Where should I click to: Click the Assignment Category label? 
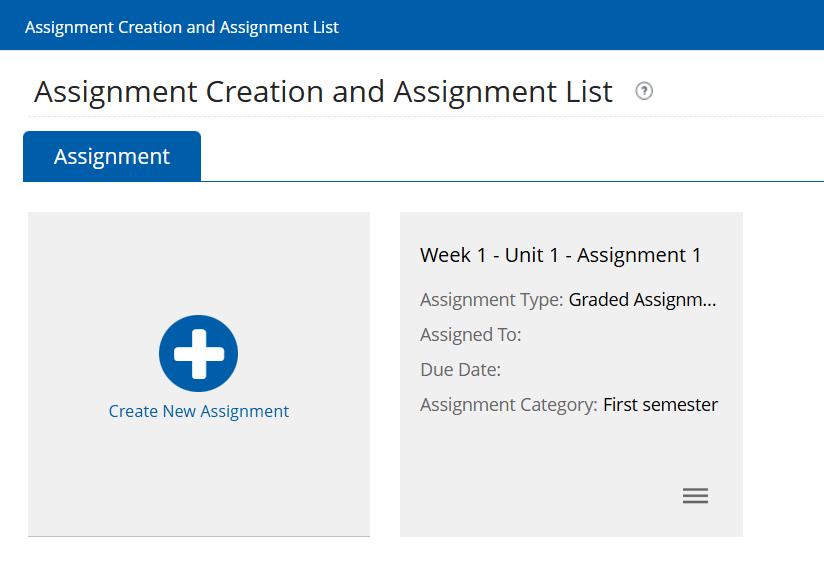point(508,405)
